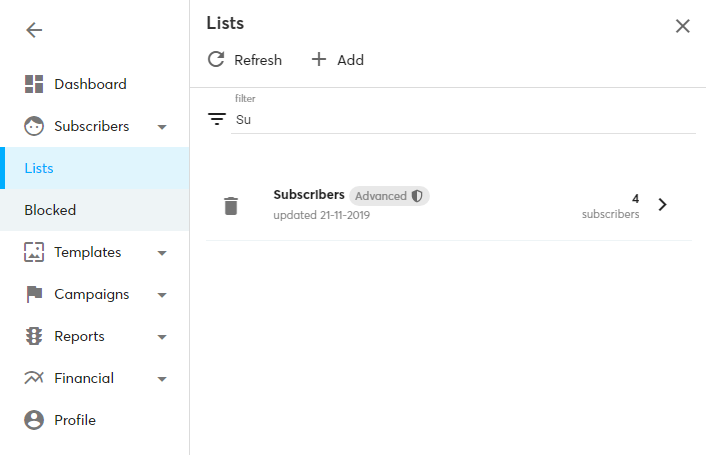This screenshot has width=706, height=455.
Task: Expand the Campaigns dropdown arrow
Action: tap(162, 295)
